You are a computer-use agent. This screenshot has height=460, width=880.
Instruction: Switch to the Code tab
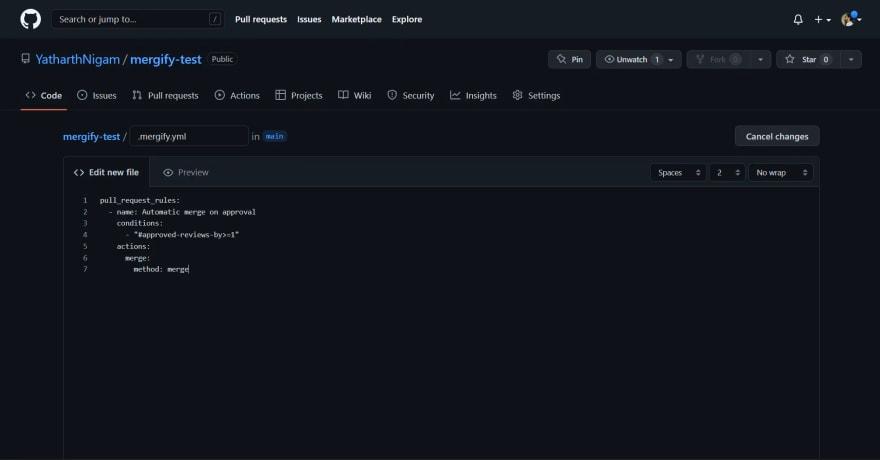tap(44, 95)
